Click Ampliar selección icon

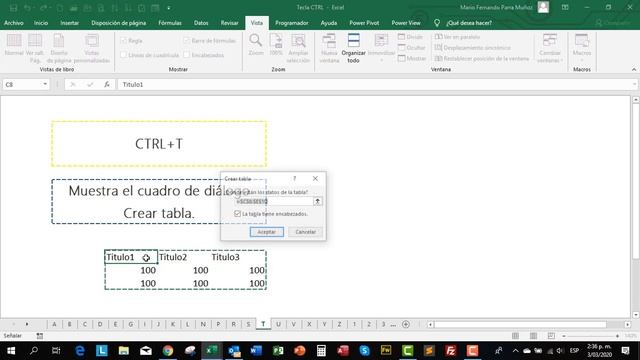298,48
